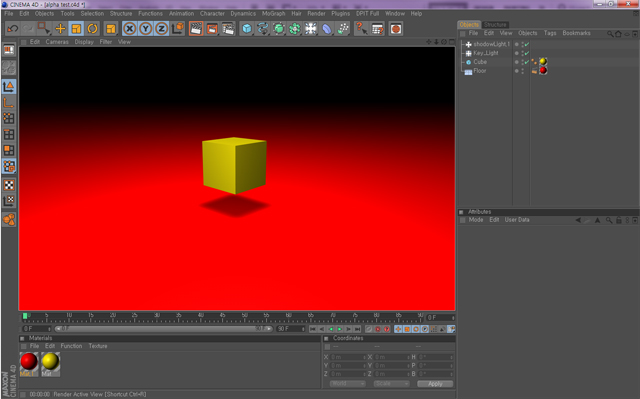
Task: Select the Model mode sidebar icon
Action: coord(9,86)
